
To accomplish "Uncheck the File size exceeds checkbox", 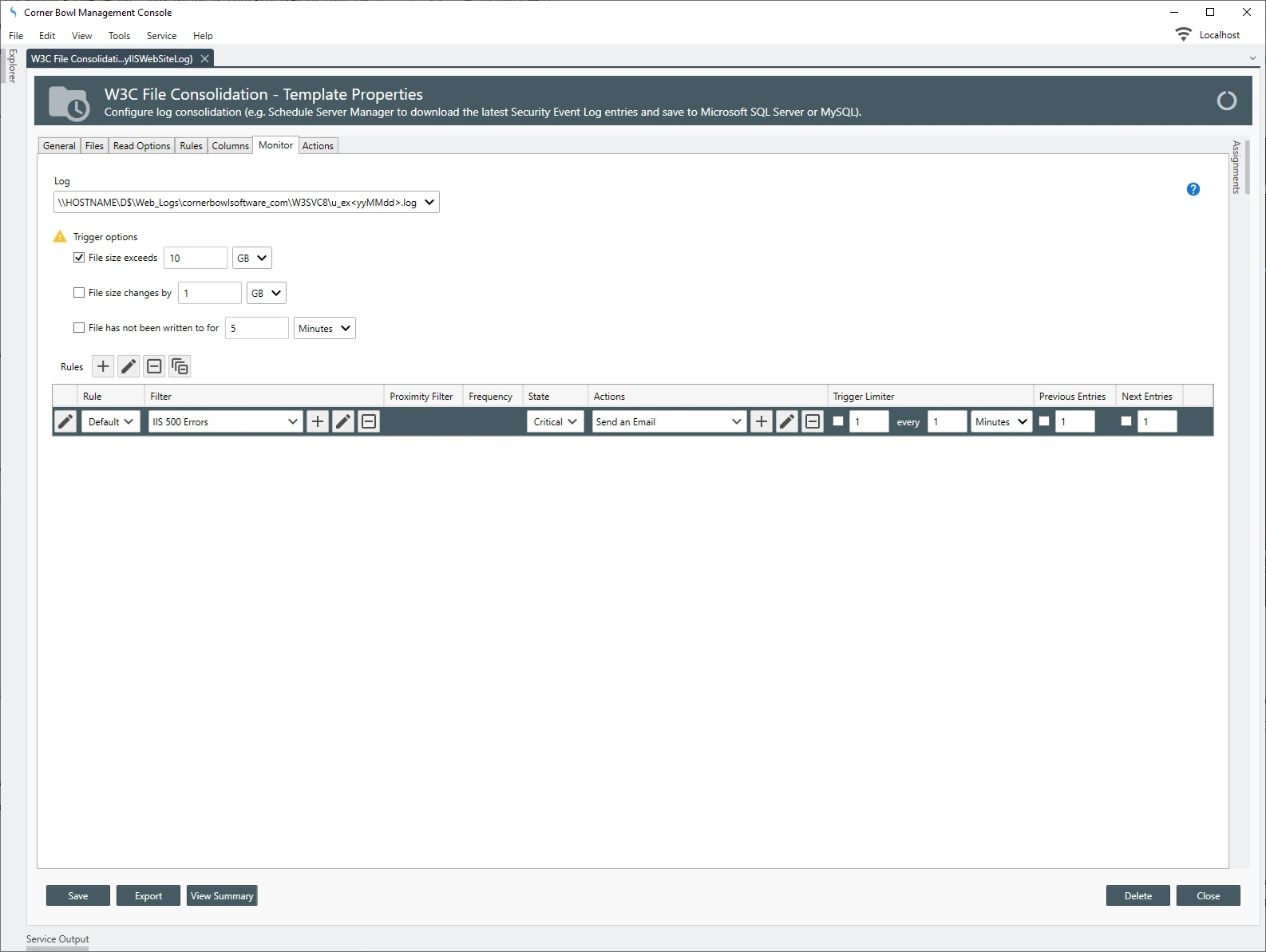I will [79, 258].
